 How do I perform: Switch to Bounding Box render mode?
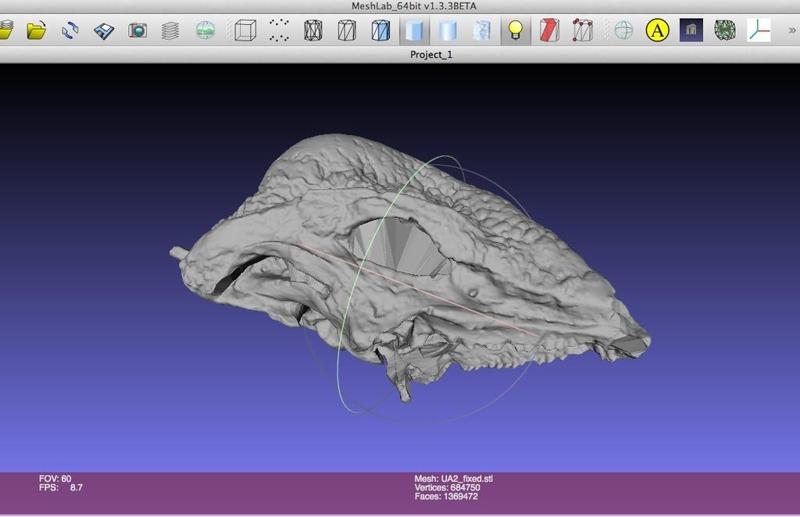point(245,31)
